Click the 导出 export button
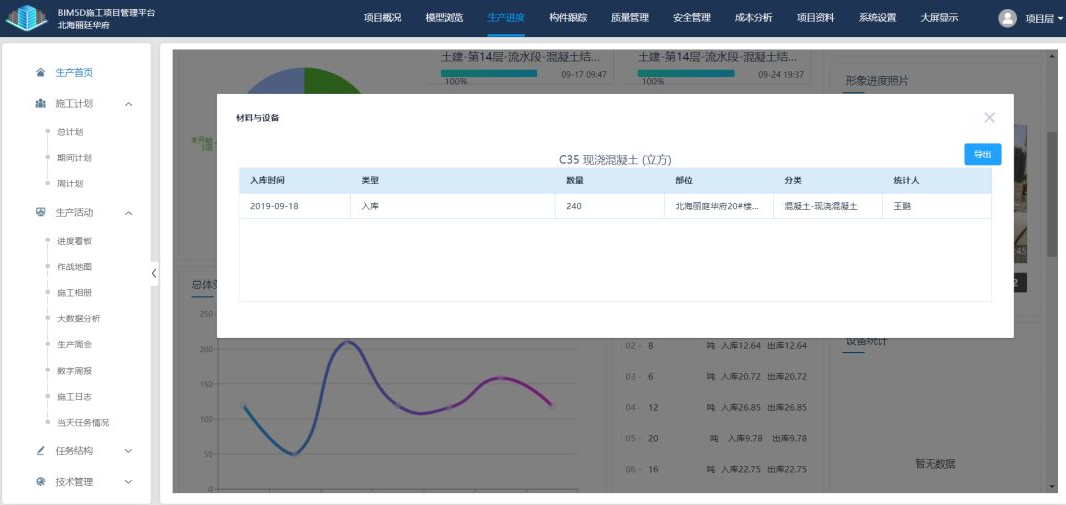1066x505 pixels. (982, 154)
